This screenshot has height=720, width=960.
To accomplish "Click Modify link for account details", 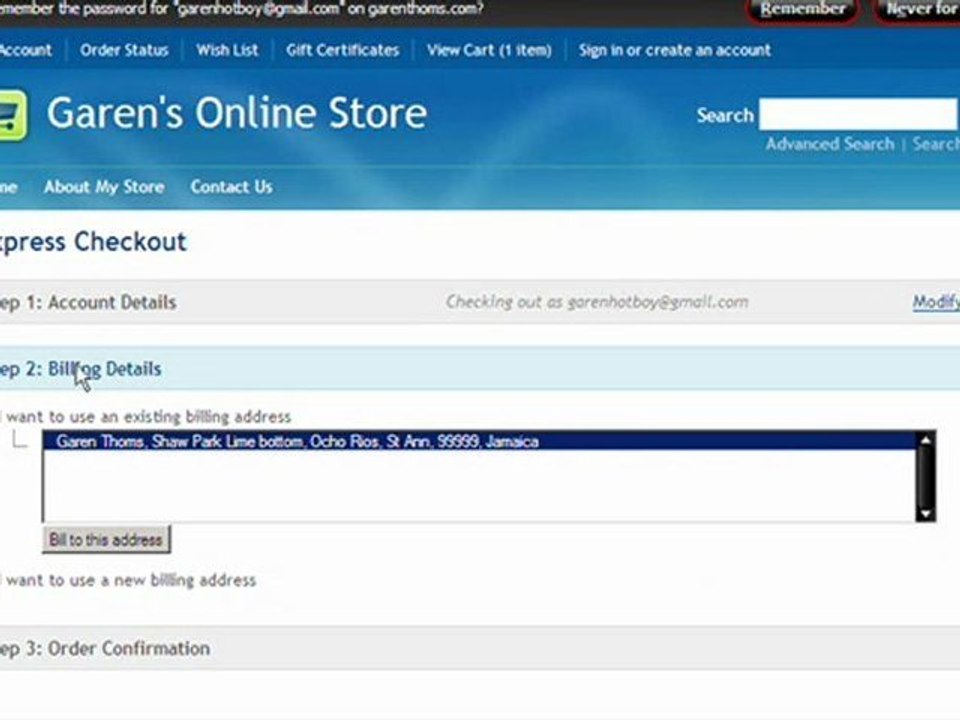I will click(x=936, y=302).
